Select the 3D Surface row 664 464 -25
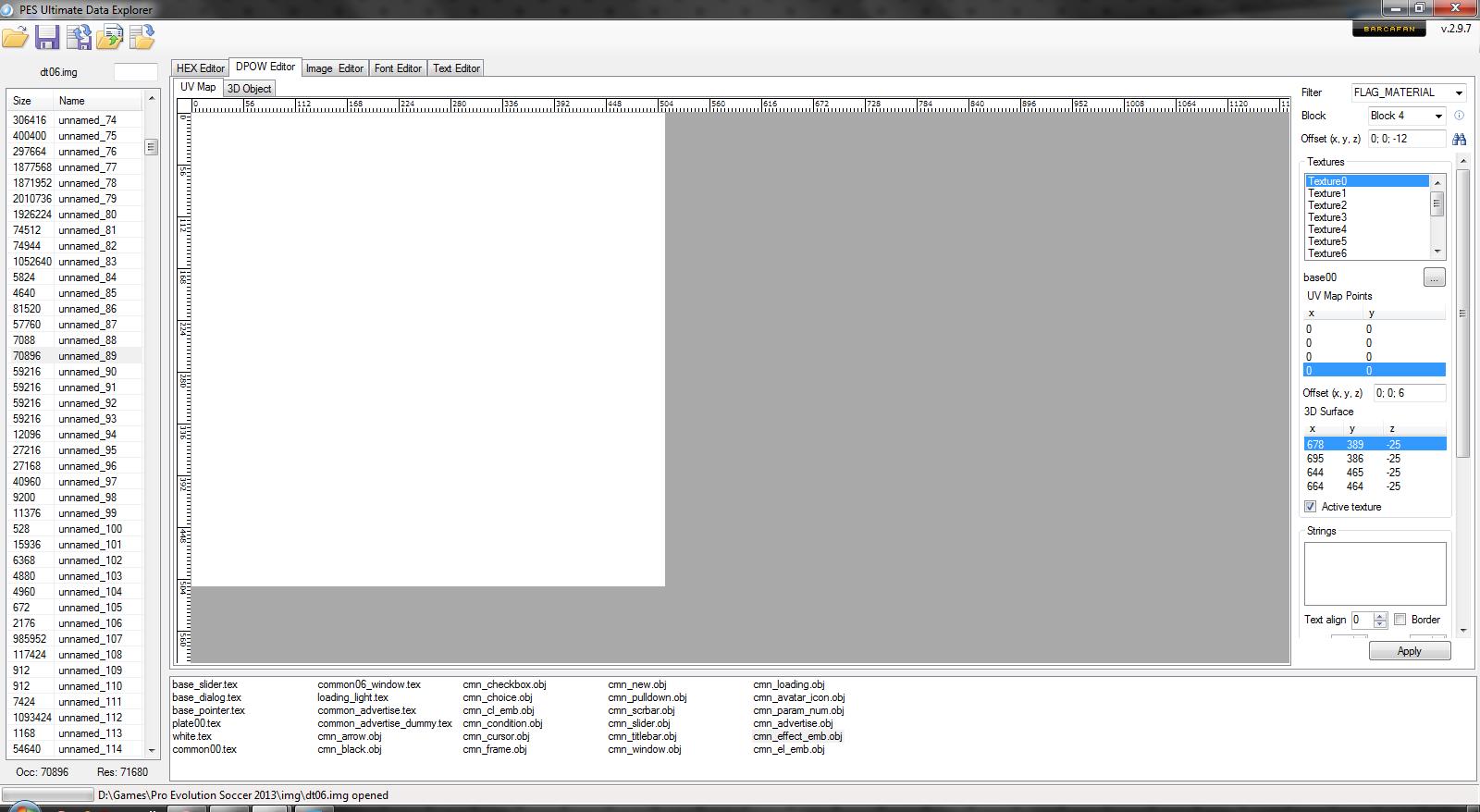 (x=1375, y=486)
